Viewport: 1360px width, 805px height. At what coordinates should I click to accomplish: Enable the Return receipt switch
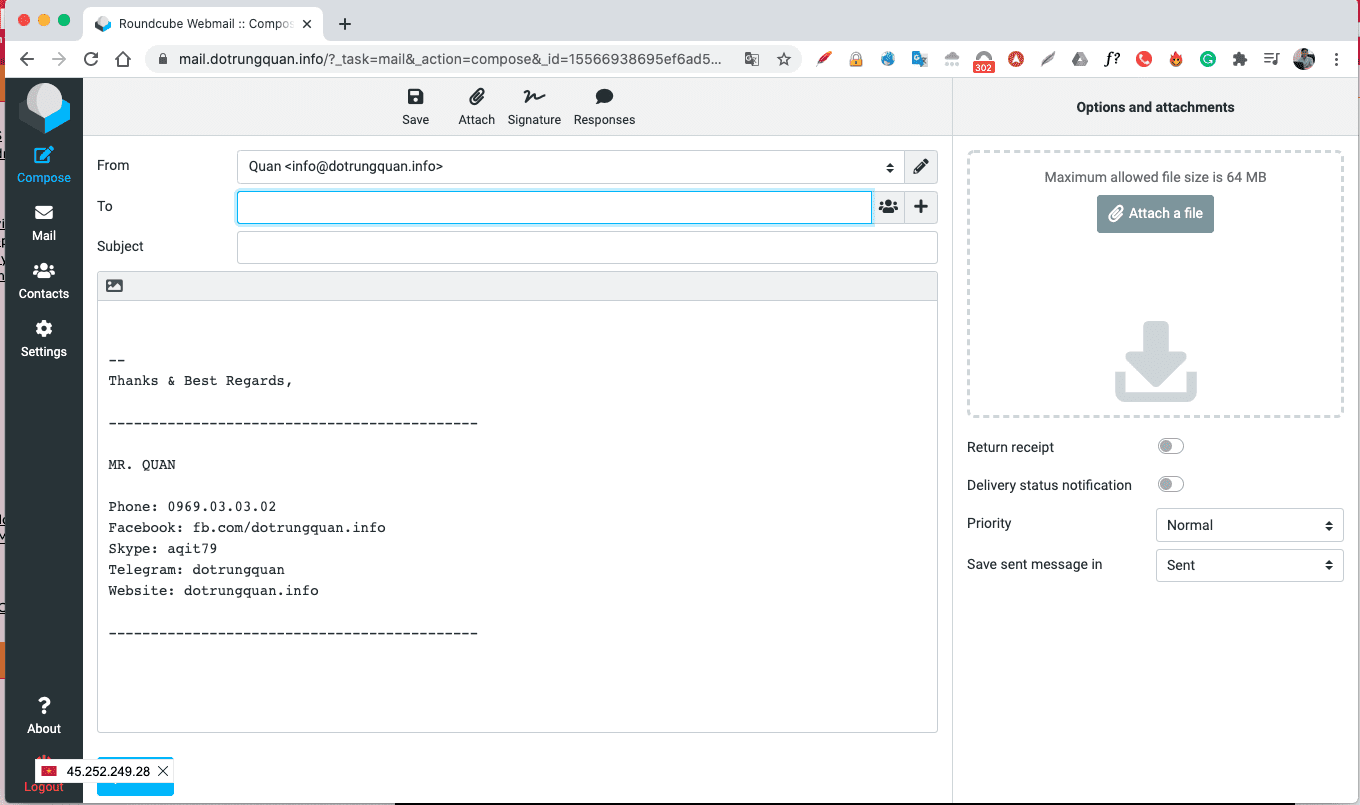click(x=1170, y=447)
